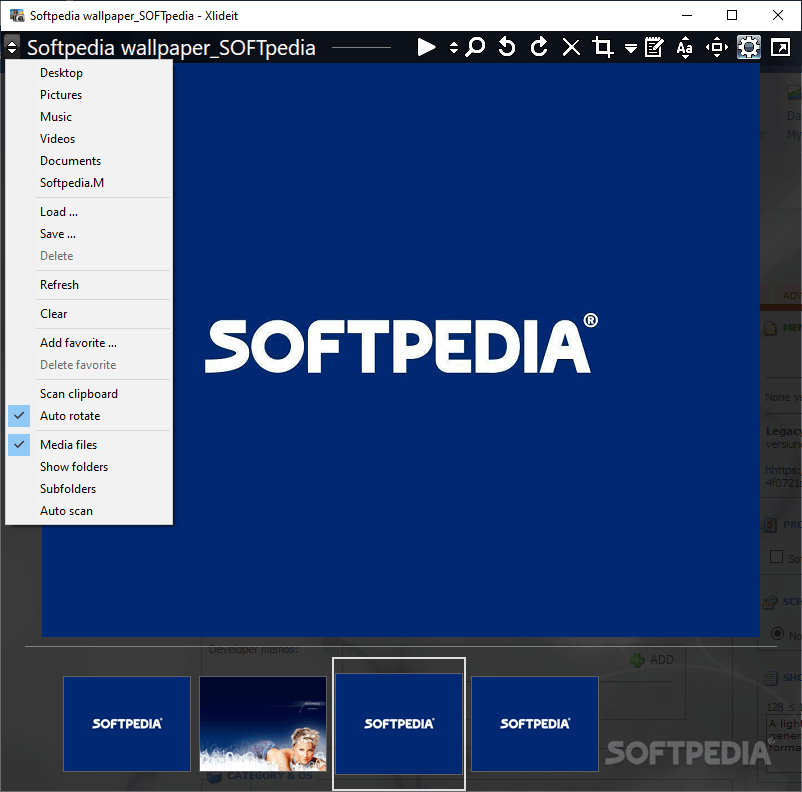Select the beach wallpaper thumbnail
The height and width of the screenshot is (792, 802).
262,723
